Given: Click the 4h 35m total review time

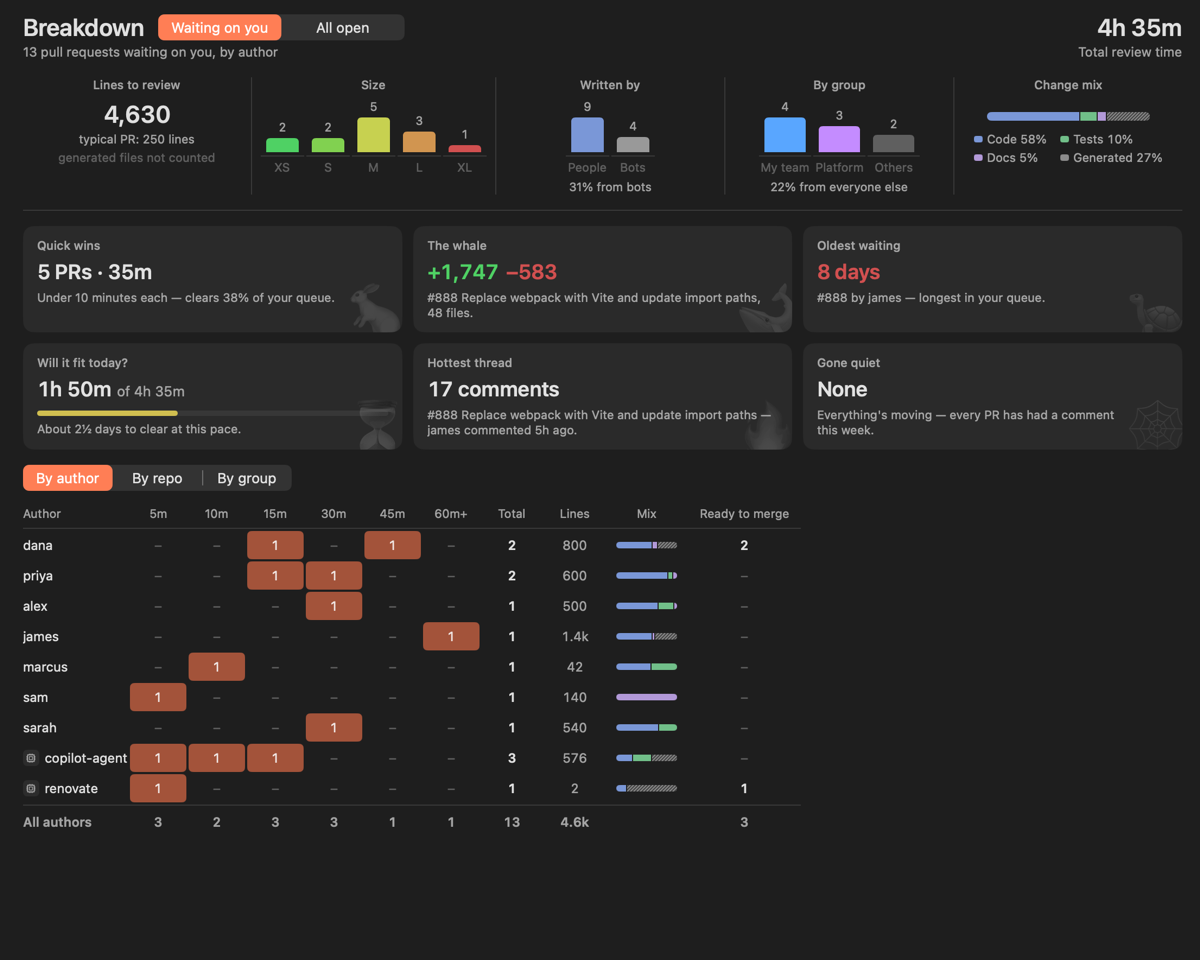Looking at the screenshot, I should pyautogui.click(x=1139, y=28).
